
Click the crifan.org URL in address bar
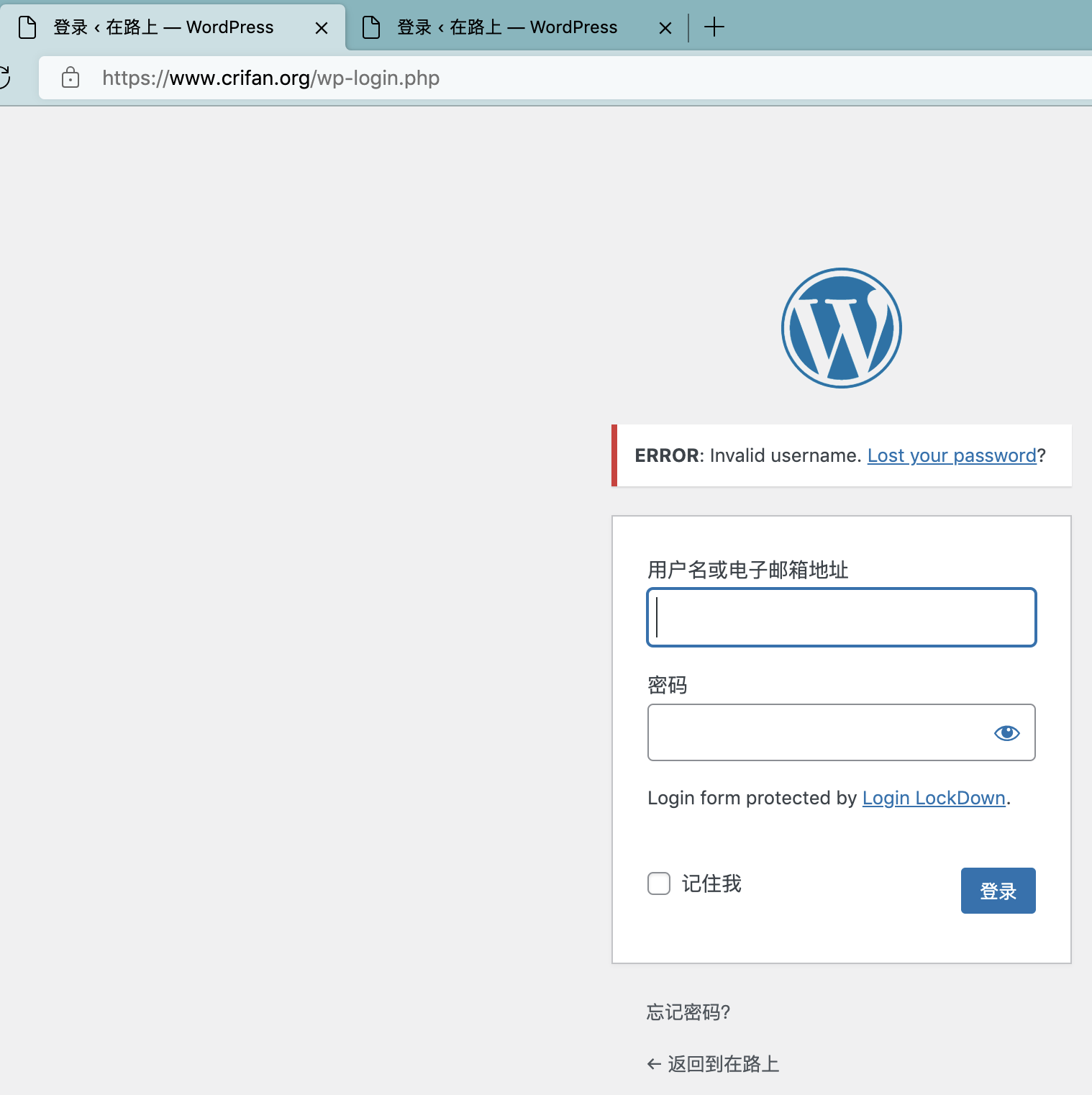pos(270,78)
